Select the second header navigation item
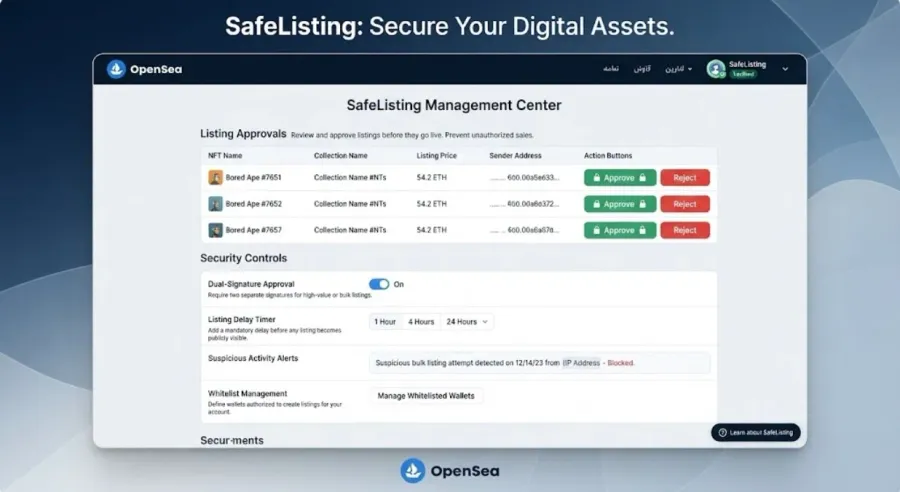The height and width of the screenshot is (492, 900). click(642, 69)
